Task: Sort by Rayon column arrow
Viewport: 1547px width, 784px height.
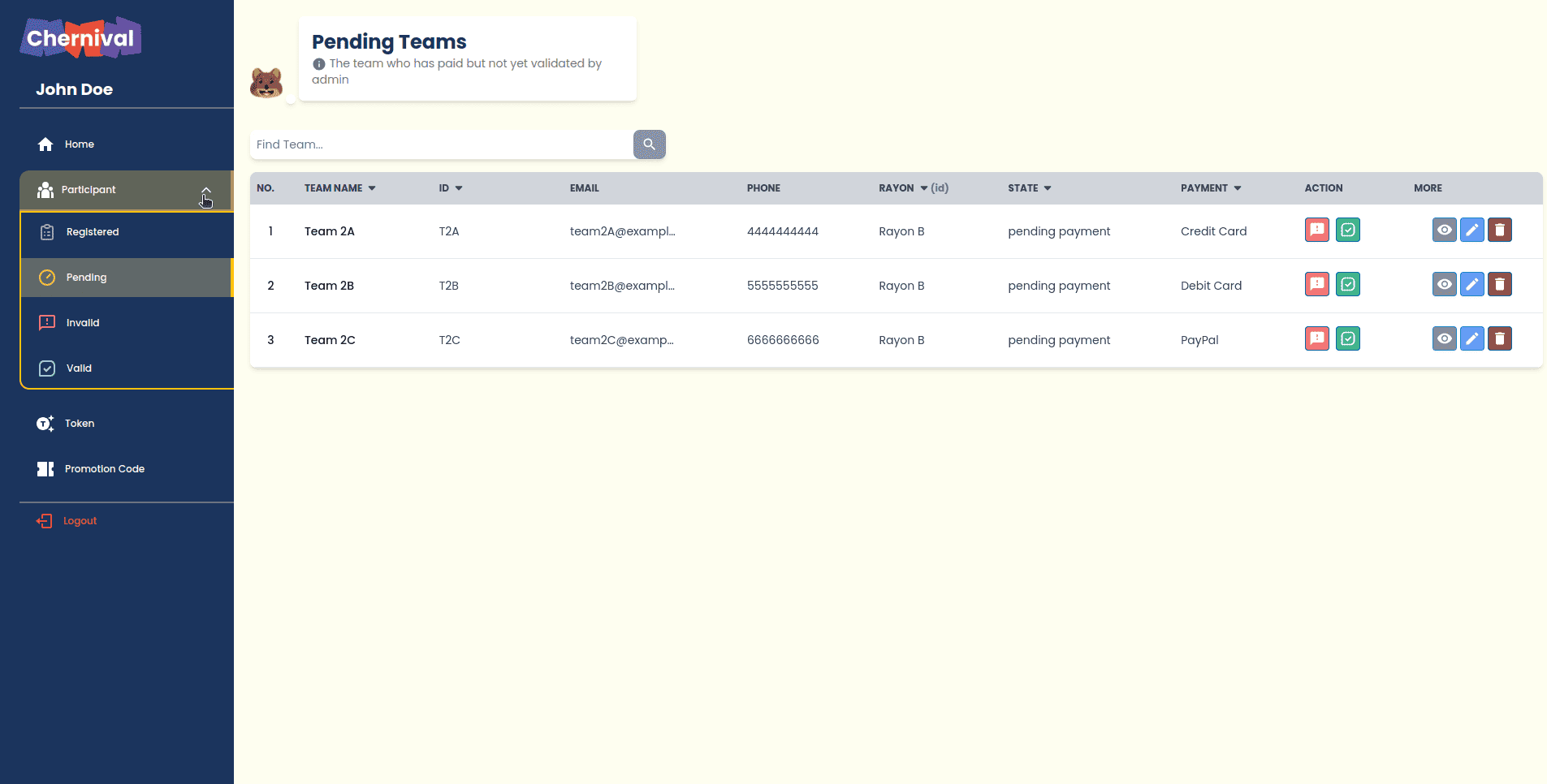Action: (923, 188)
